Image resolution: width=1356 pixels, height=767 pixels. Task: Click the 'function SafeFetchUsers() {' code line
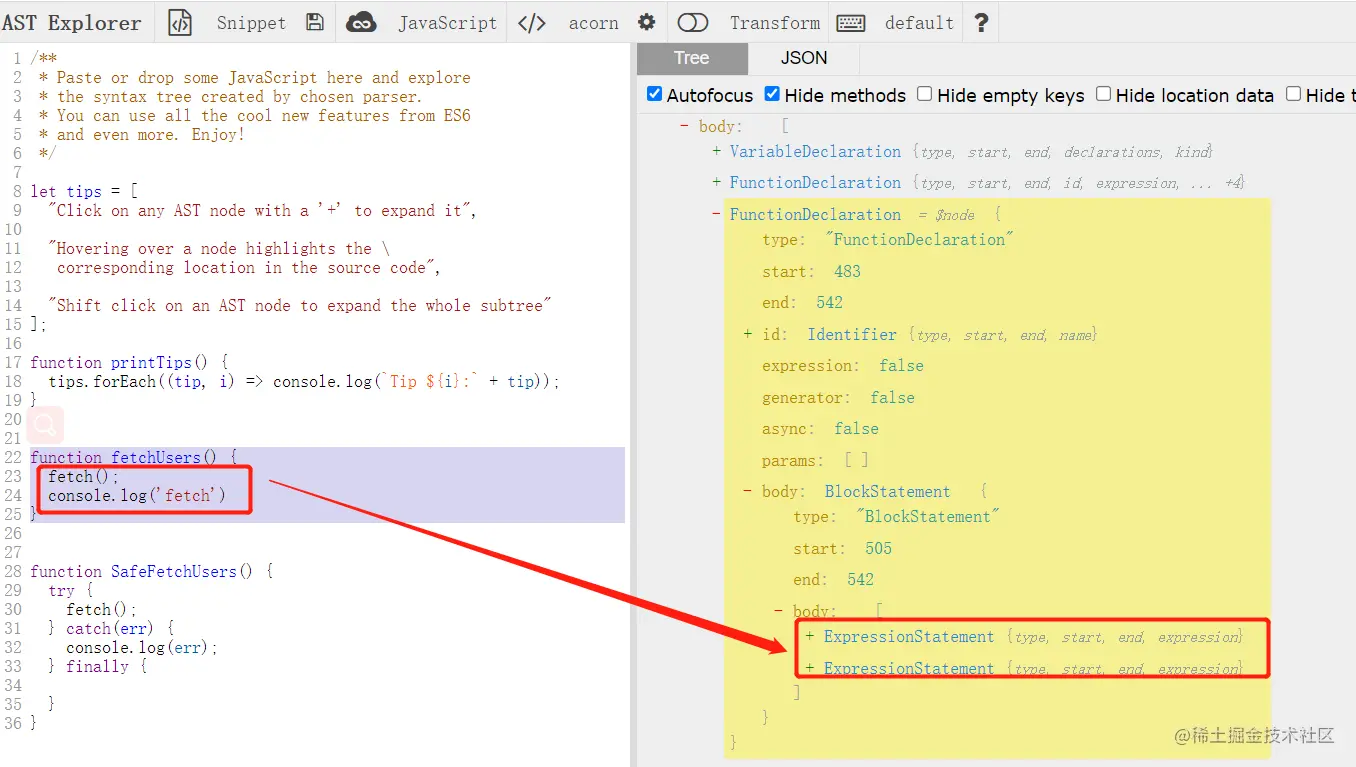[152, 571]
